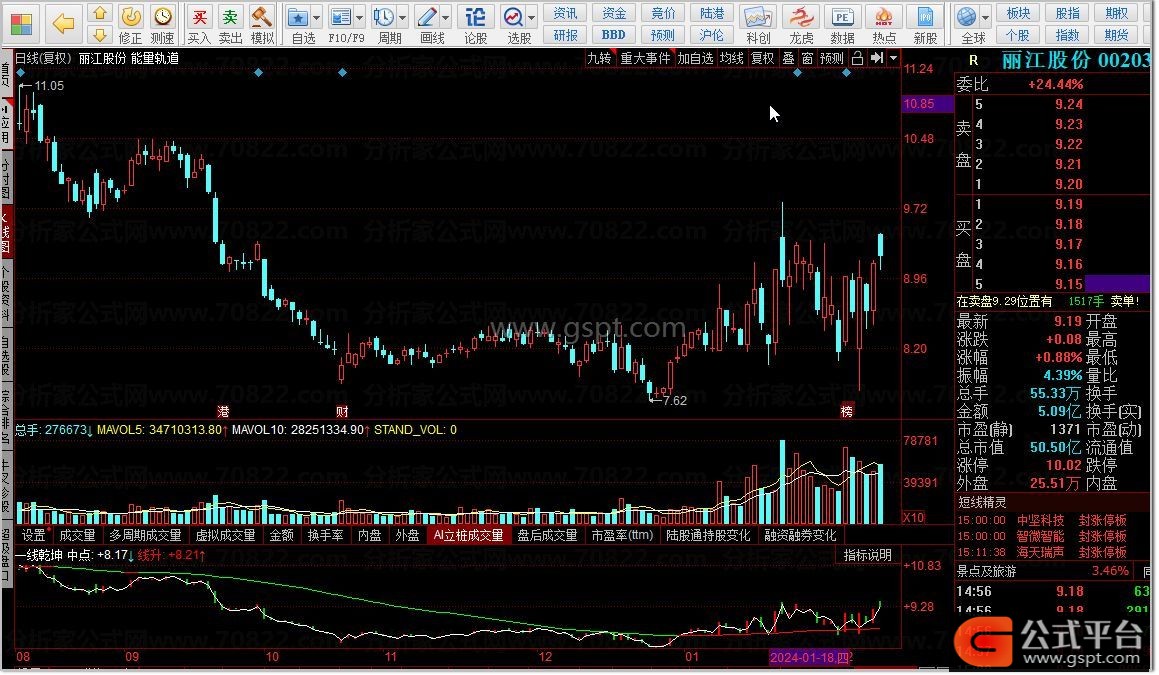
Task: Toggle 均线 moving averages
Action: click(x=732, y=58)
